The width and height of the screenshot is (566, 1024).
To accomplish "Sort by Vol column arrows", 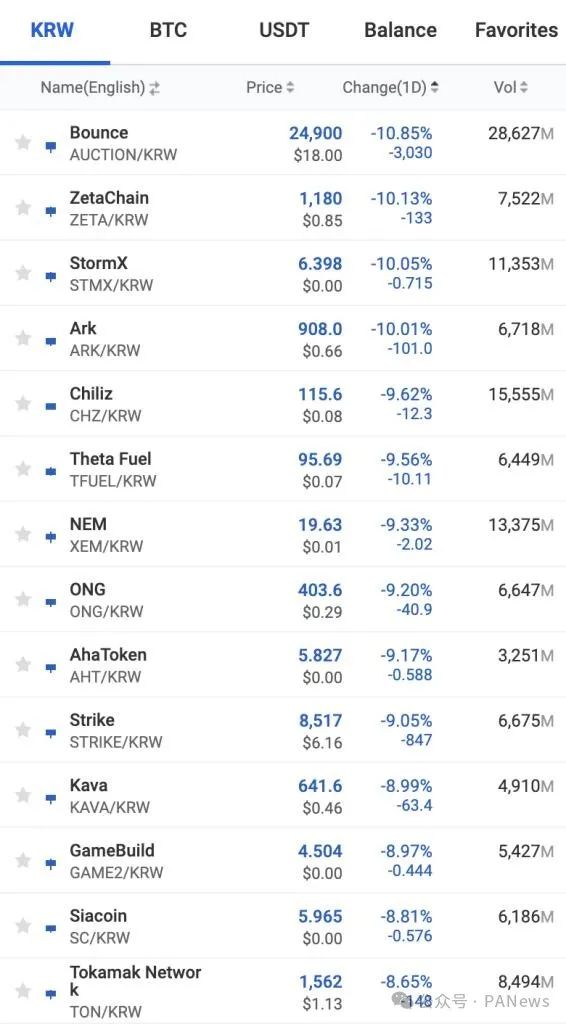I will 524,88.
